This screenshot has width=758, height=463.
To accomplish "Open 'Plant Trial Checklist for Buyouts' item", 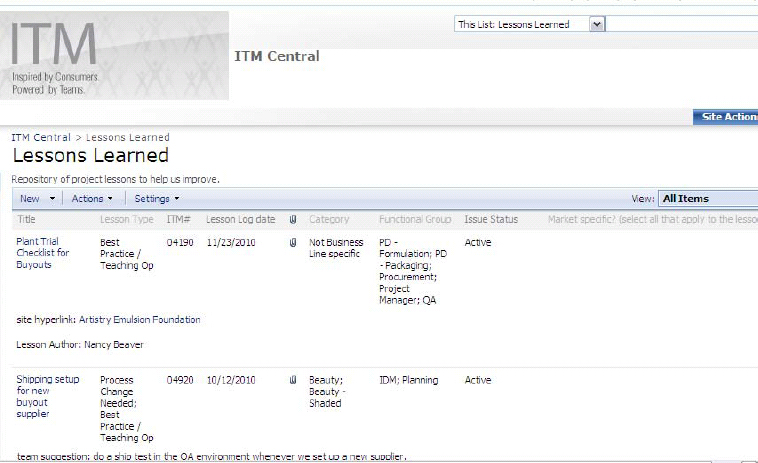I will coord(42,253).
